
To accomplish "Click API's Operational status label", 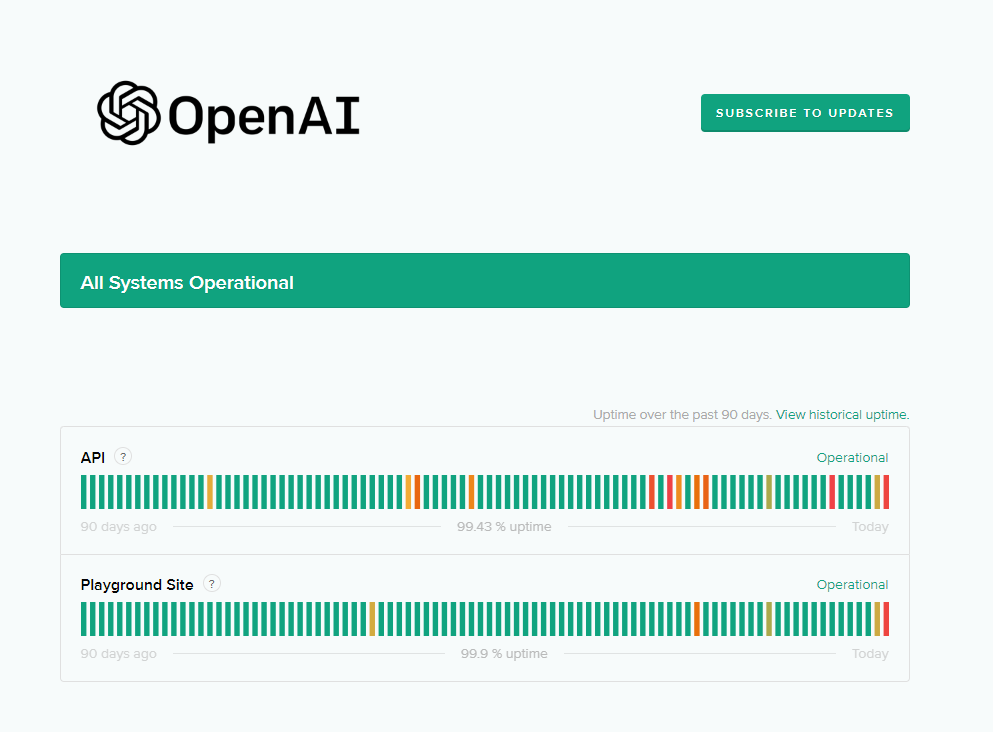I will (x=852, y=458).
